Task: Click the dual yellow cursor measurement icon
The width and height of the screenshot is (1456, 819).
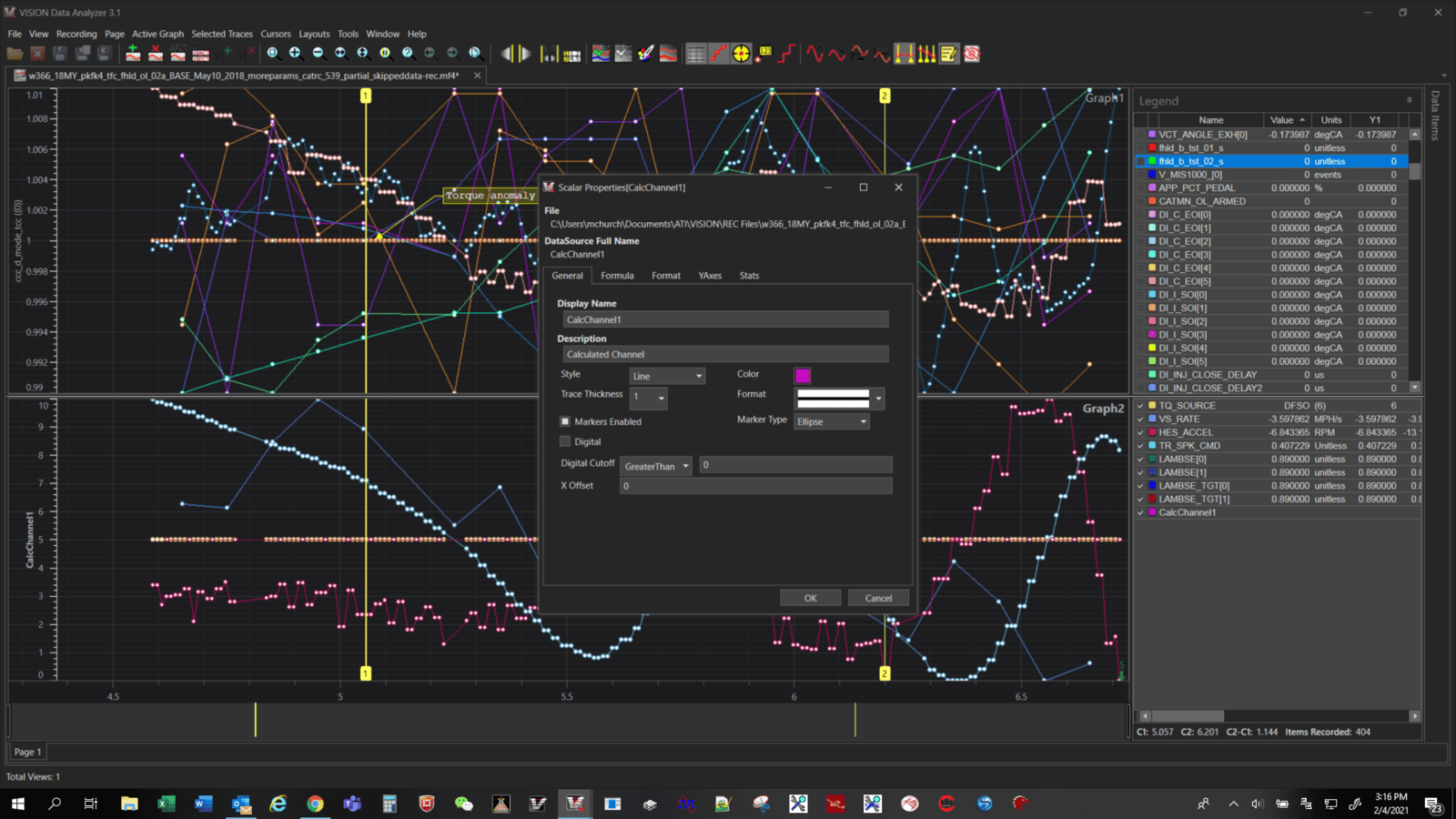Action: point(904,54)
